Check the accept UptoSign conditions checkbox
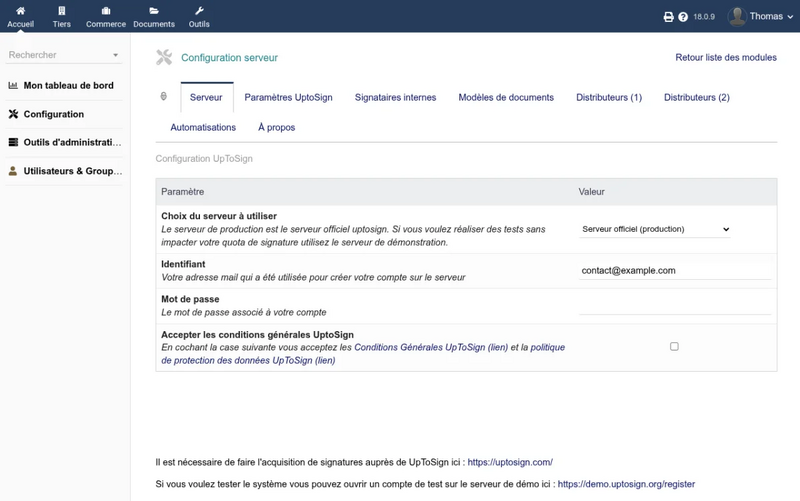 674,346
